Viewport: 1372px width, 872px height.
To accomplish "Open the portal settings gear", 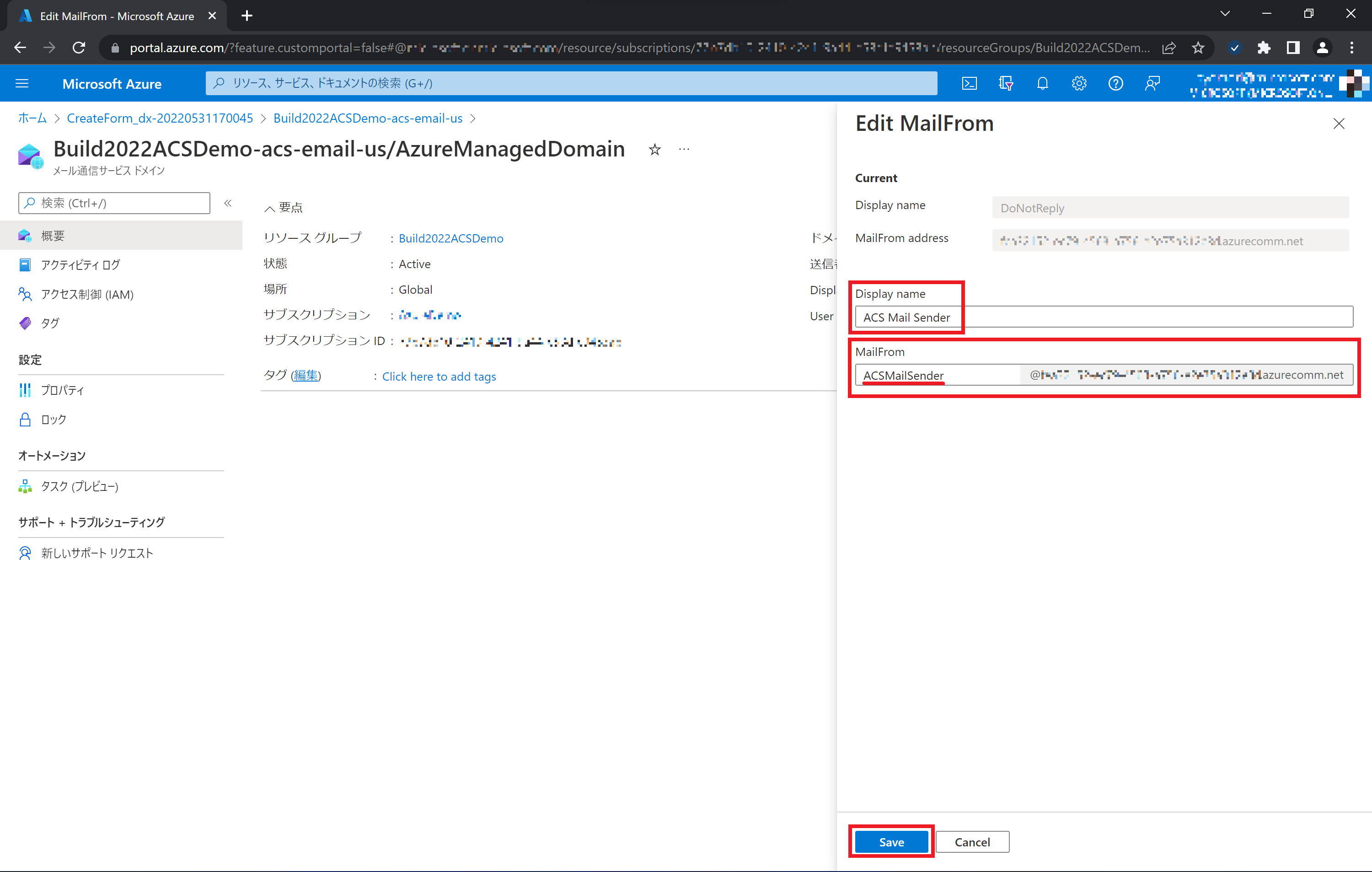I will coord(1079,83).
